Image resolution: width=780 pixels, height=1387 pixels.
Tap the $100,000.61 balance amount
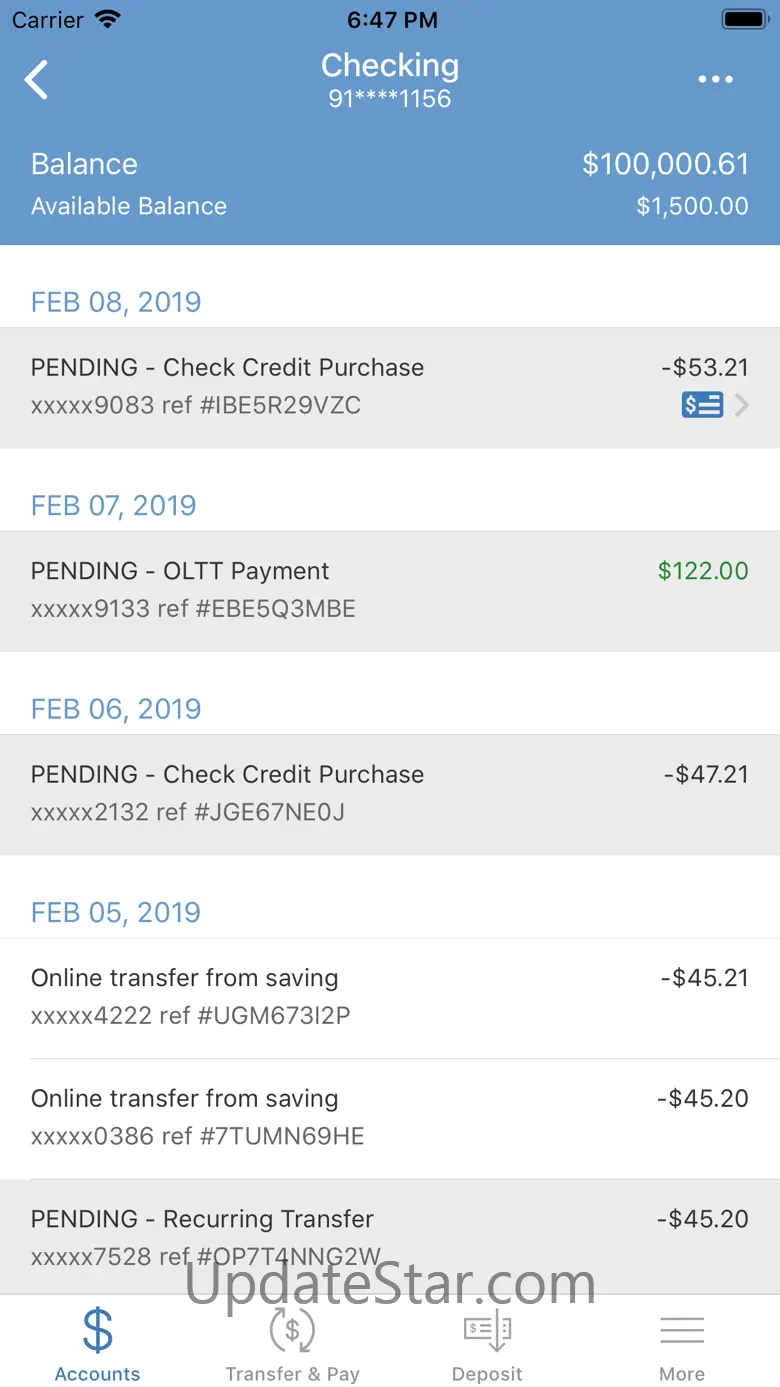point(665,164)
